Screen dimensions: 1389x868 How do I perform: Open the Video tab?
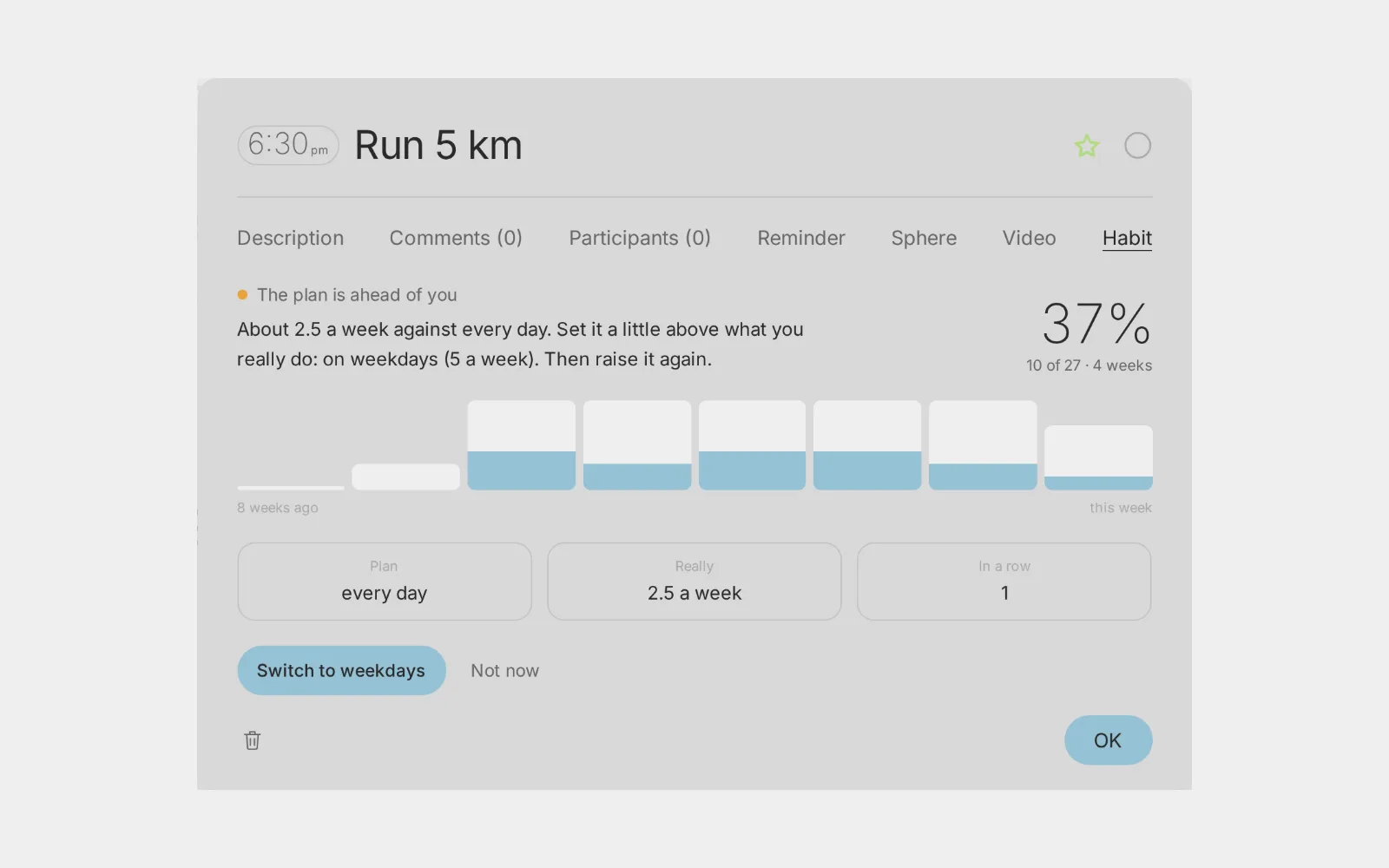coord(1030,238)
